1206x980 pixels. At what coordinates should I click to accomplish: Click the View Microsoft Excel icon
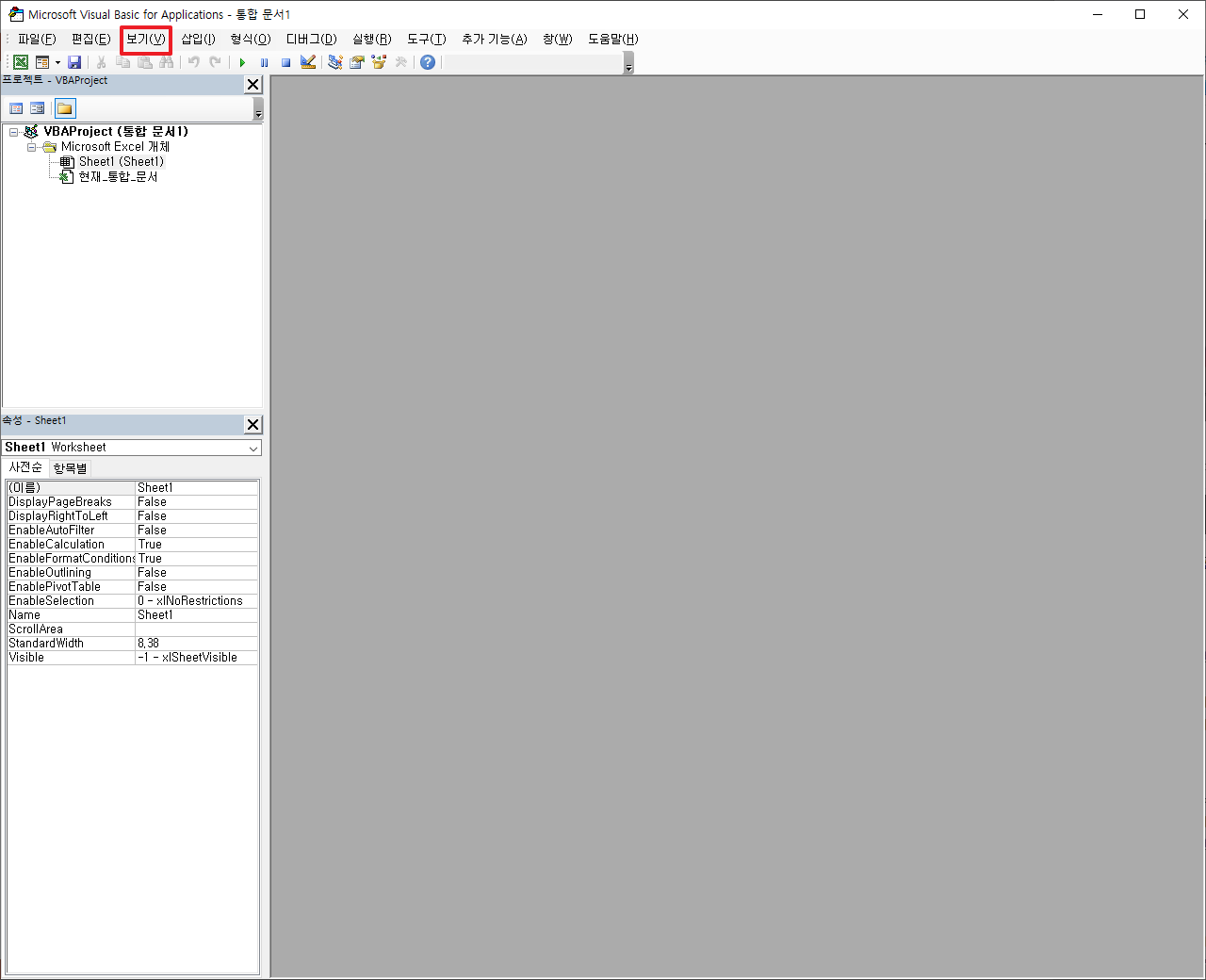pos(20,62)
